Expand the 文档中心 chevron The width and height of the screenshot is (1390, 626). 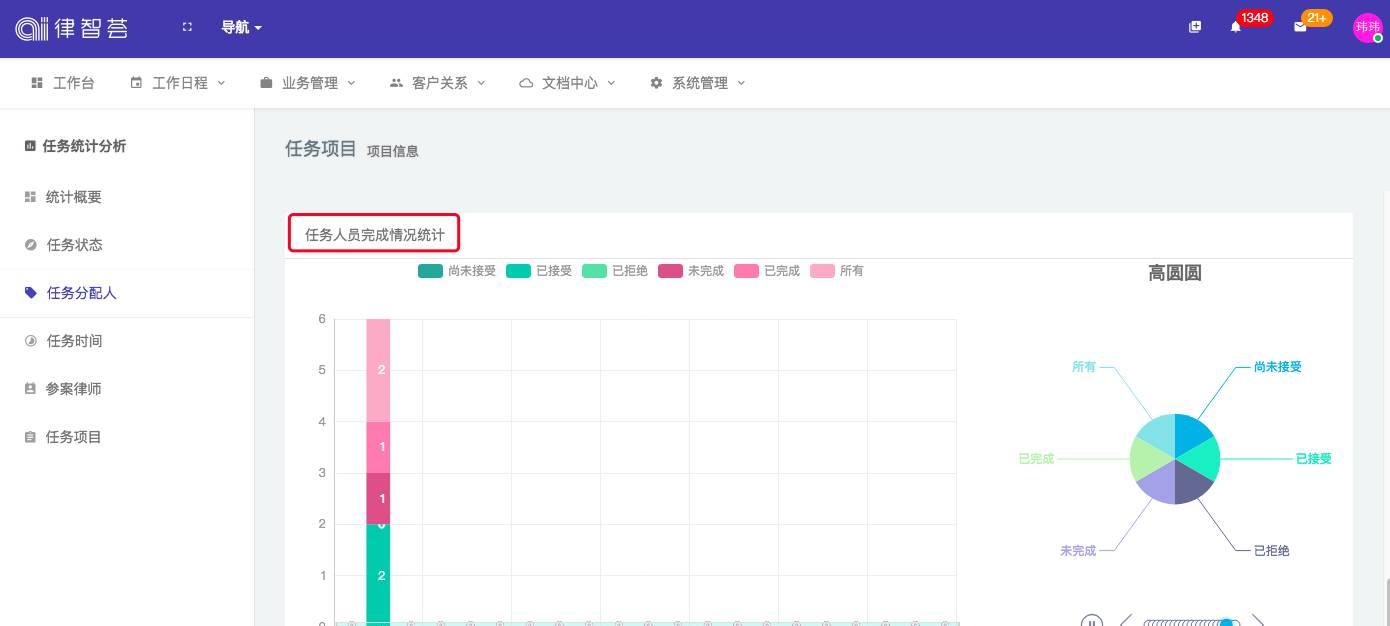[611, 83]
